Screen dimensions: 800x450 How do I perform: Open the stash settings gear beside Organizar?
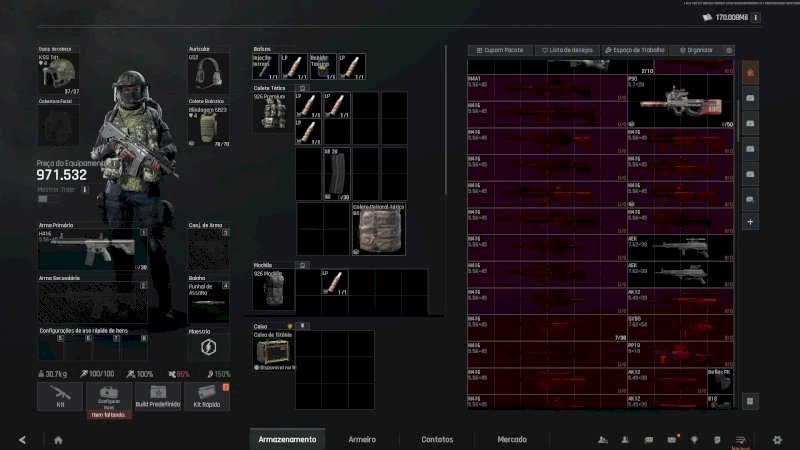(x=729, y=50)
